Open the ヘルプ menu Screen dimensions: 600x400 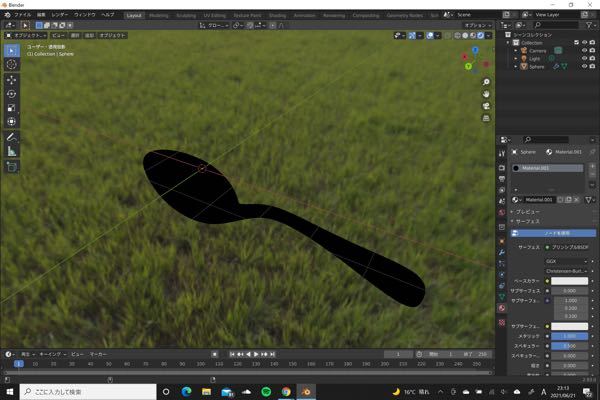pos(108,15)
